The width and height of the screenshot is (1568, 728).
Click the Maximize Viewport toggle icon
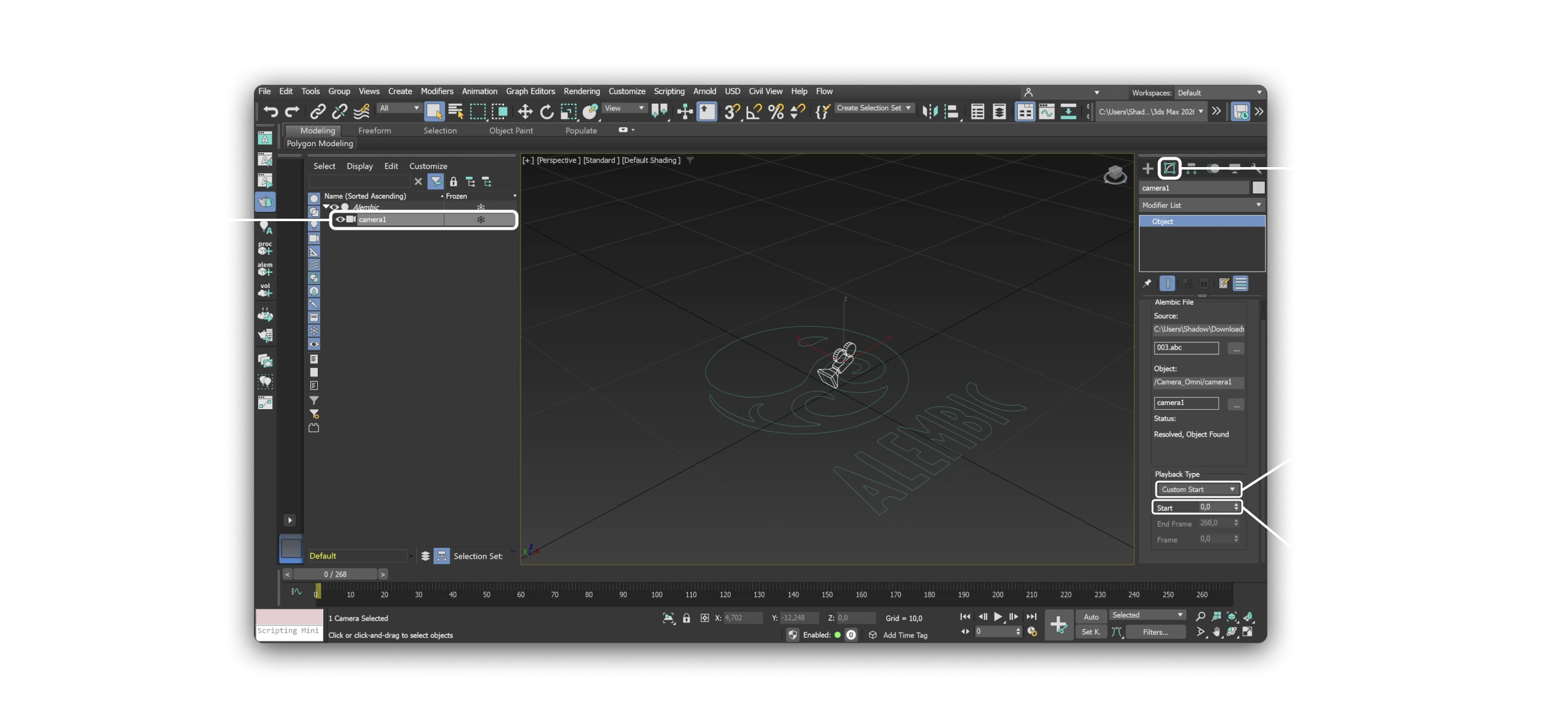pos(1248,632)
